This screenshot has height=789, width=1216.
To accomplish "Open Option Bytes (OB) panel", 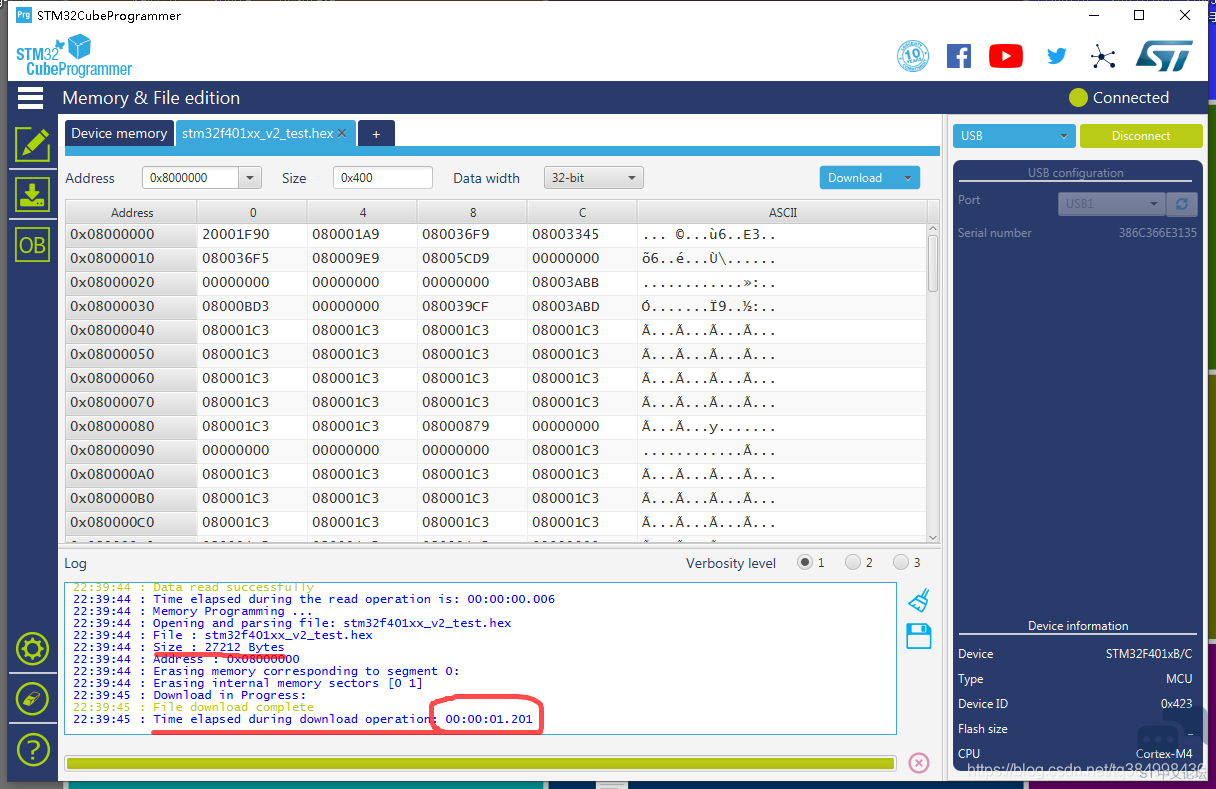I will (32, 245).
